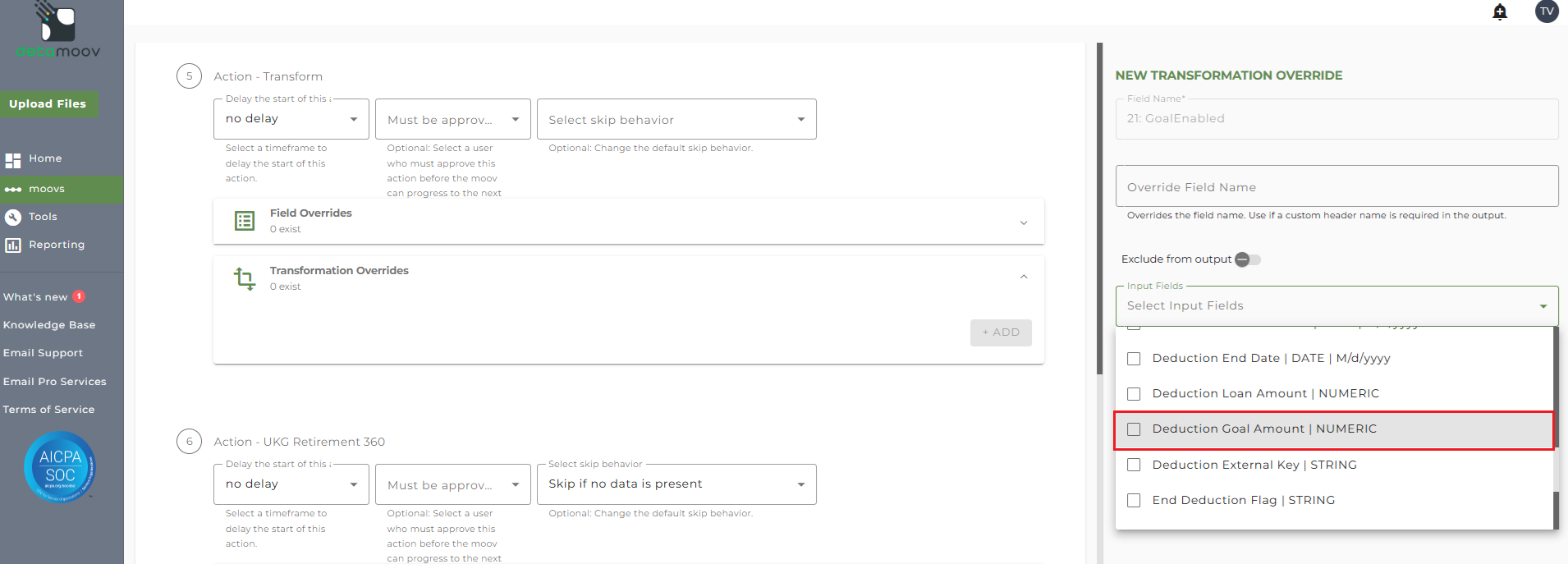
Task: Click the Home icon in sidebar
Action: pyautogui.click(x=13, y=159)
